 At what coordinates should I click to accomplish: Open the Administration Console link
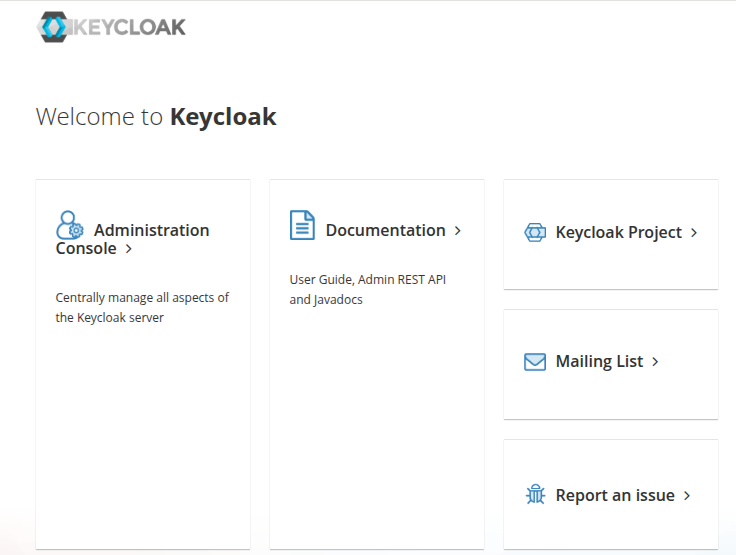(x=151, y=230)
